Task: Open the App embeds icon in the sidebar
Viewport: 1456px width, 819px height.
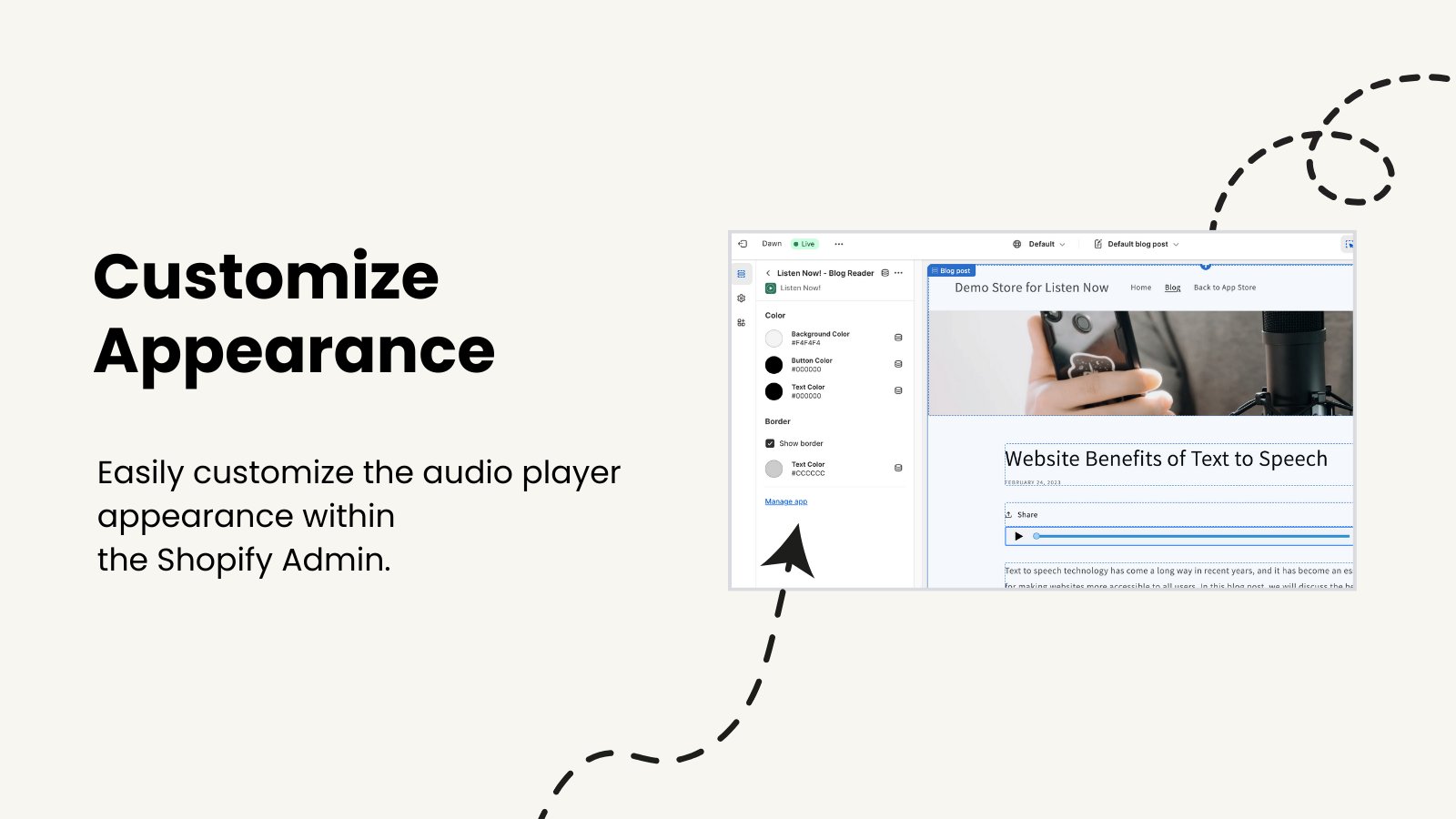Action: (742, 323)
